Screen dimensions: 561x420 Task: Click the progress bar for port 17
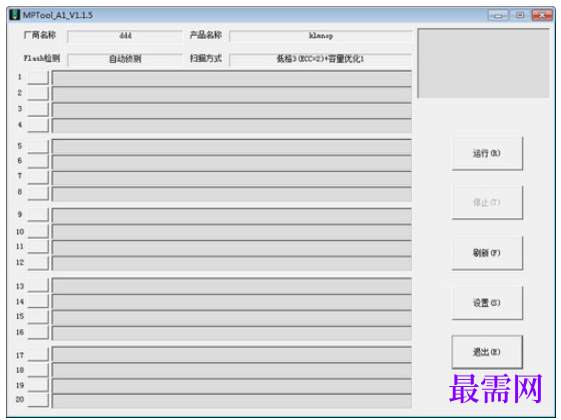pos(231,354)
